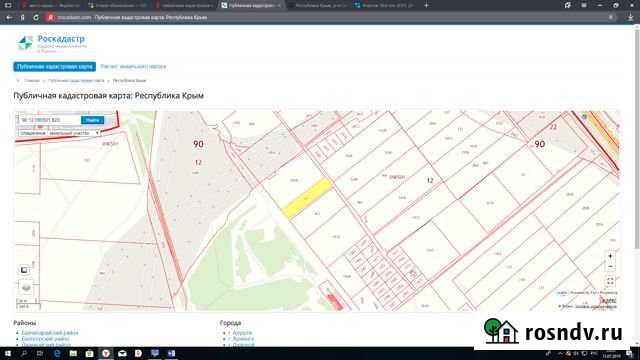640x360 pixels.
Task: Open the Windows Start menu
Action: pyautogui.click(x=8, y=353)
